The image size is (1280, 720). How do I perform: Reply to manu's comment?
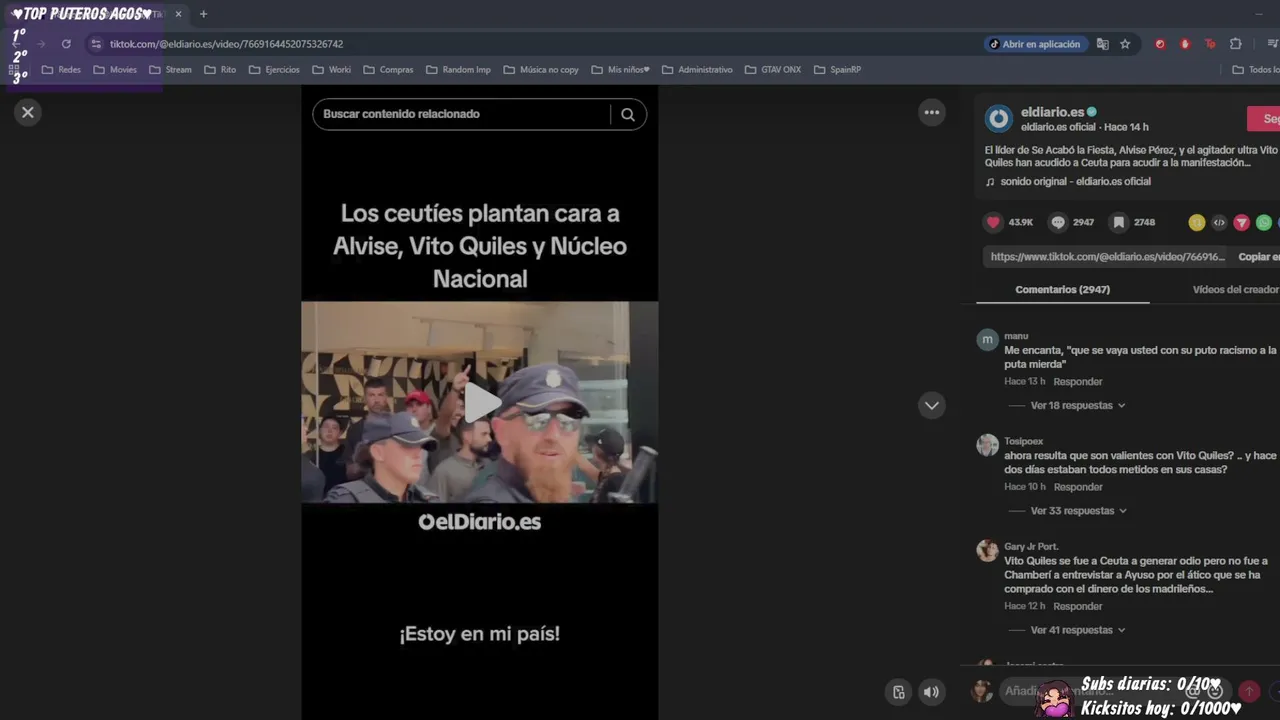click(x=1078, y=382)
